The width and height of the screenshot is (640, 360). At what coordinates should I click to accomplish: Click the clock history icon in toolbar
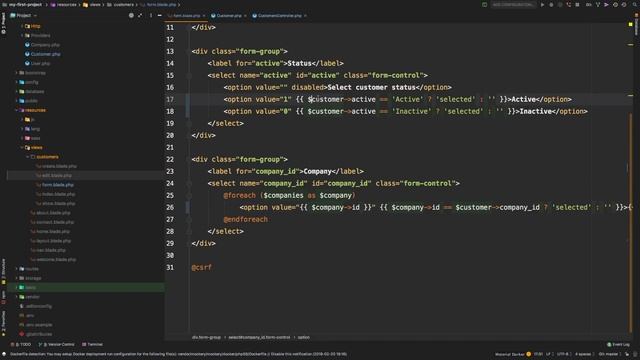click(616, 5)
